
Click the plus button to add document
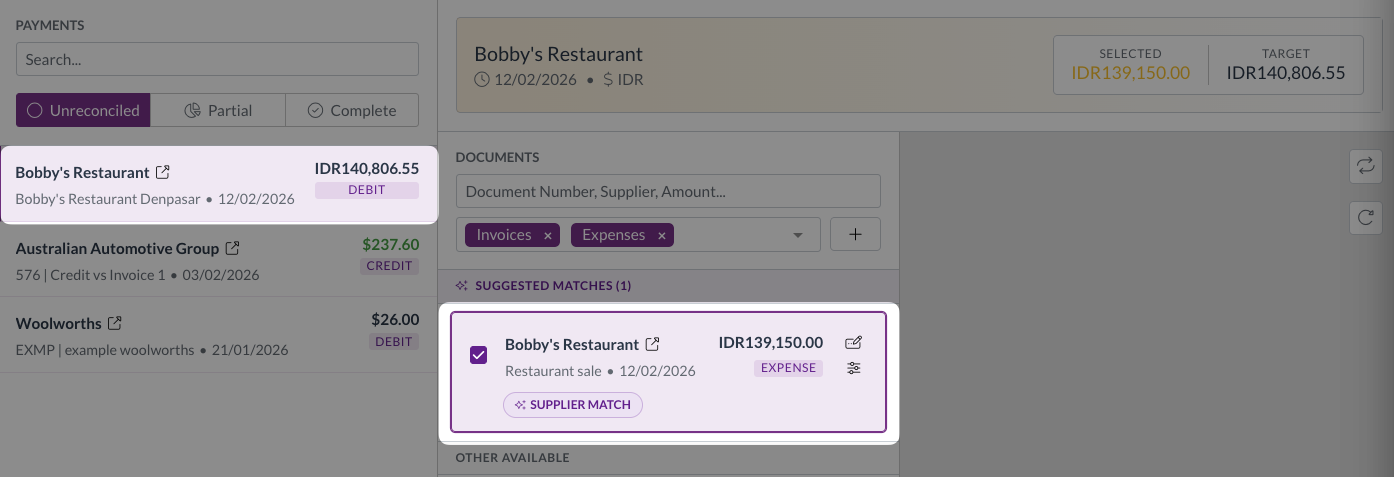855,234
